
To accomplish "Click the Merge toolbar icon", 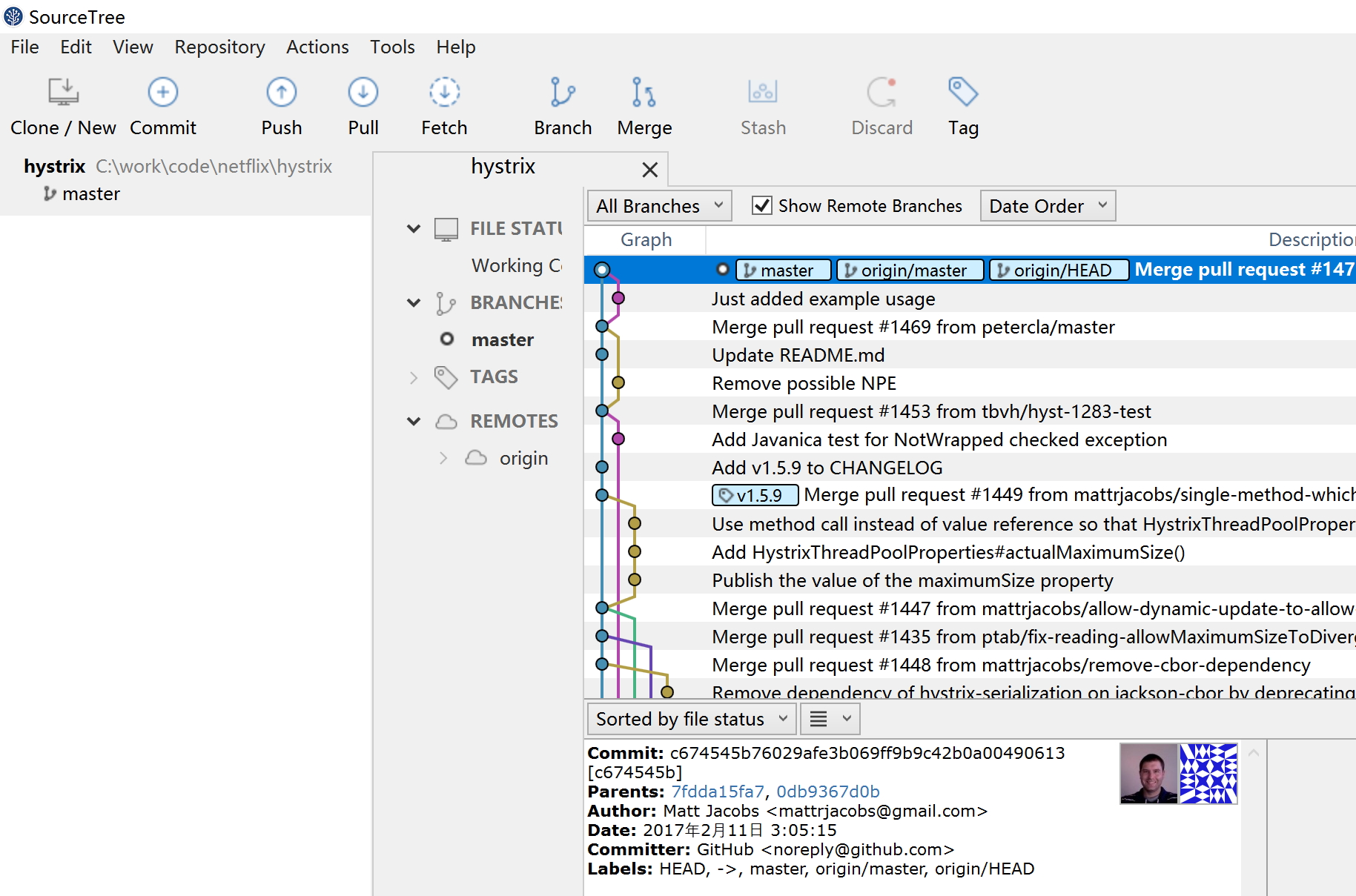I will [x=644, y=93].
